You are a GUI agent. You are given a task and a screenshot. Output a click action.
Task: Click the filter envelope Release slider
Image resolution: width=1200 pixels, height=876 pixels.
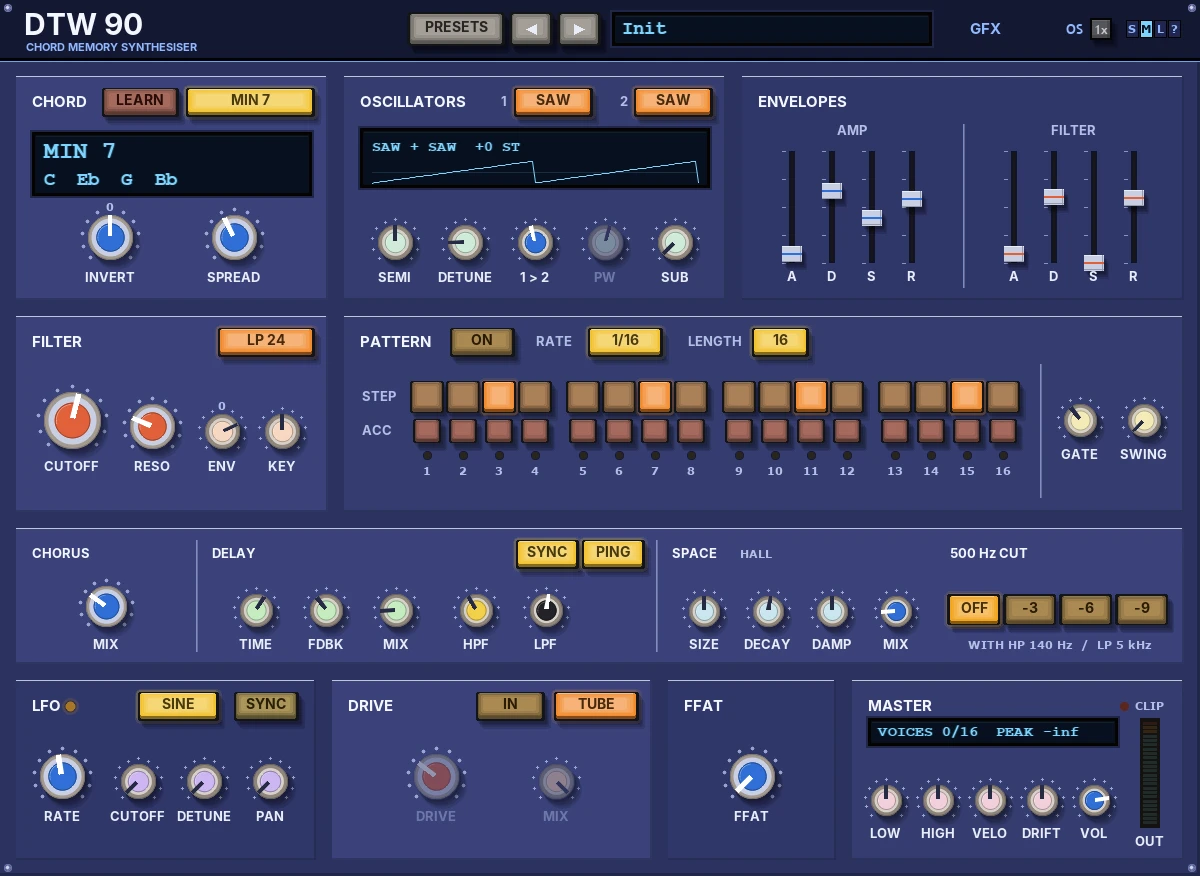[1134, 198]
